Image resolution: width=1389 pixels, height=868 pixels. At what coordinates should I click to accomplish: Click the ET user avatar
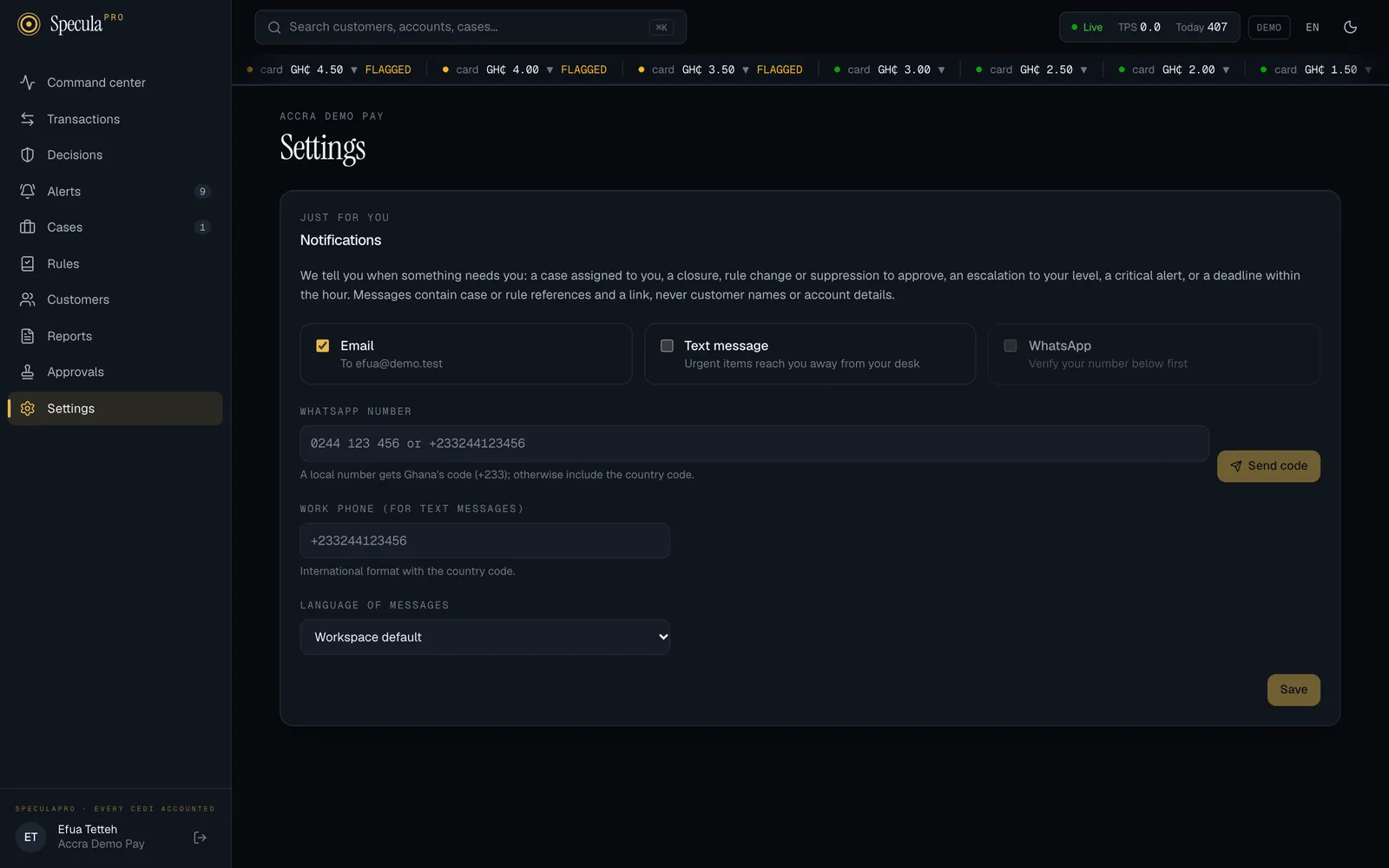31,838
